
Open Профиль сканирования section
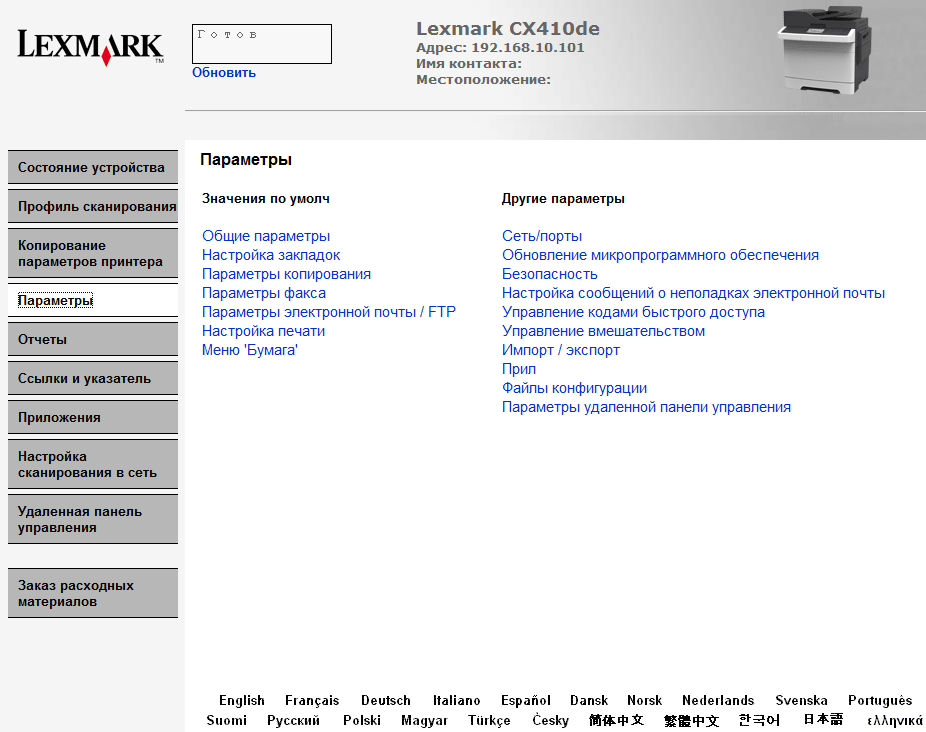pyautogui.click(x=93, y=206)
